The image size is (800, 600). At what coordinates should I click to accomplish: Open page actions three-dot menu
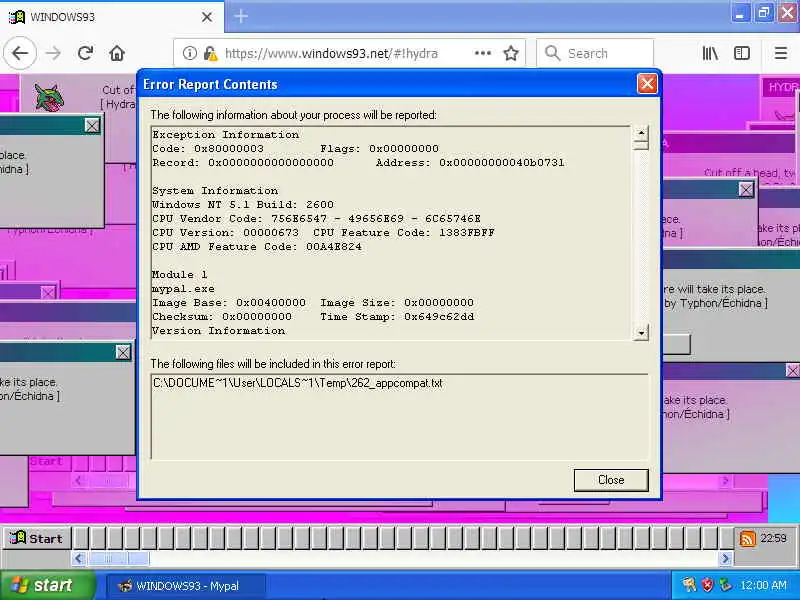[483, 53]
